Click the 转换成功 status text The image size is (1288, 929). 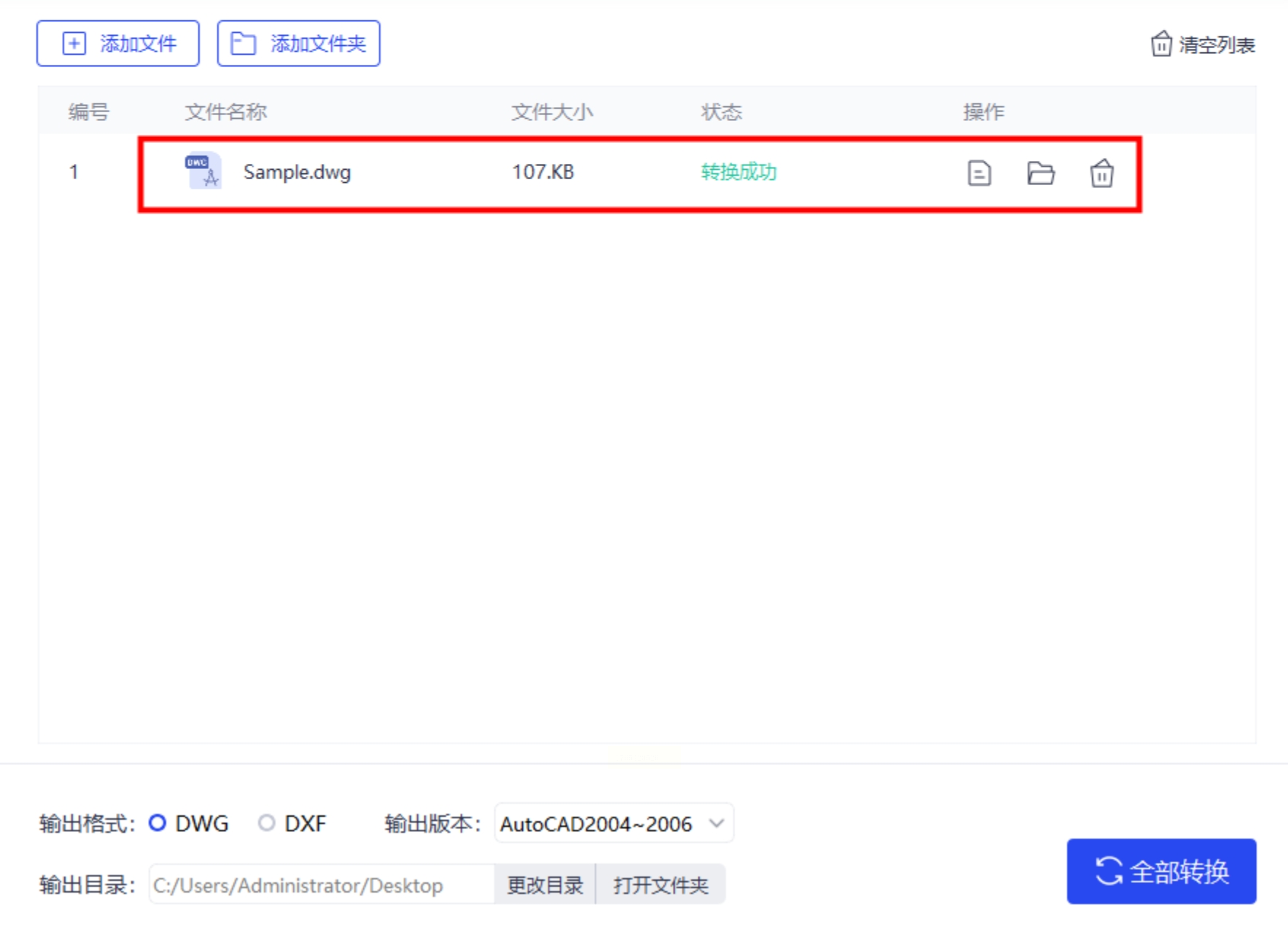click(x=738, y=172)
